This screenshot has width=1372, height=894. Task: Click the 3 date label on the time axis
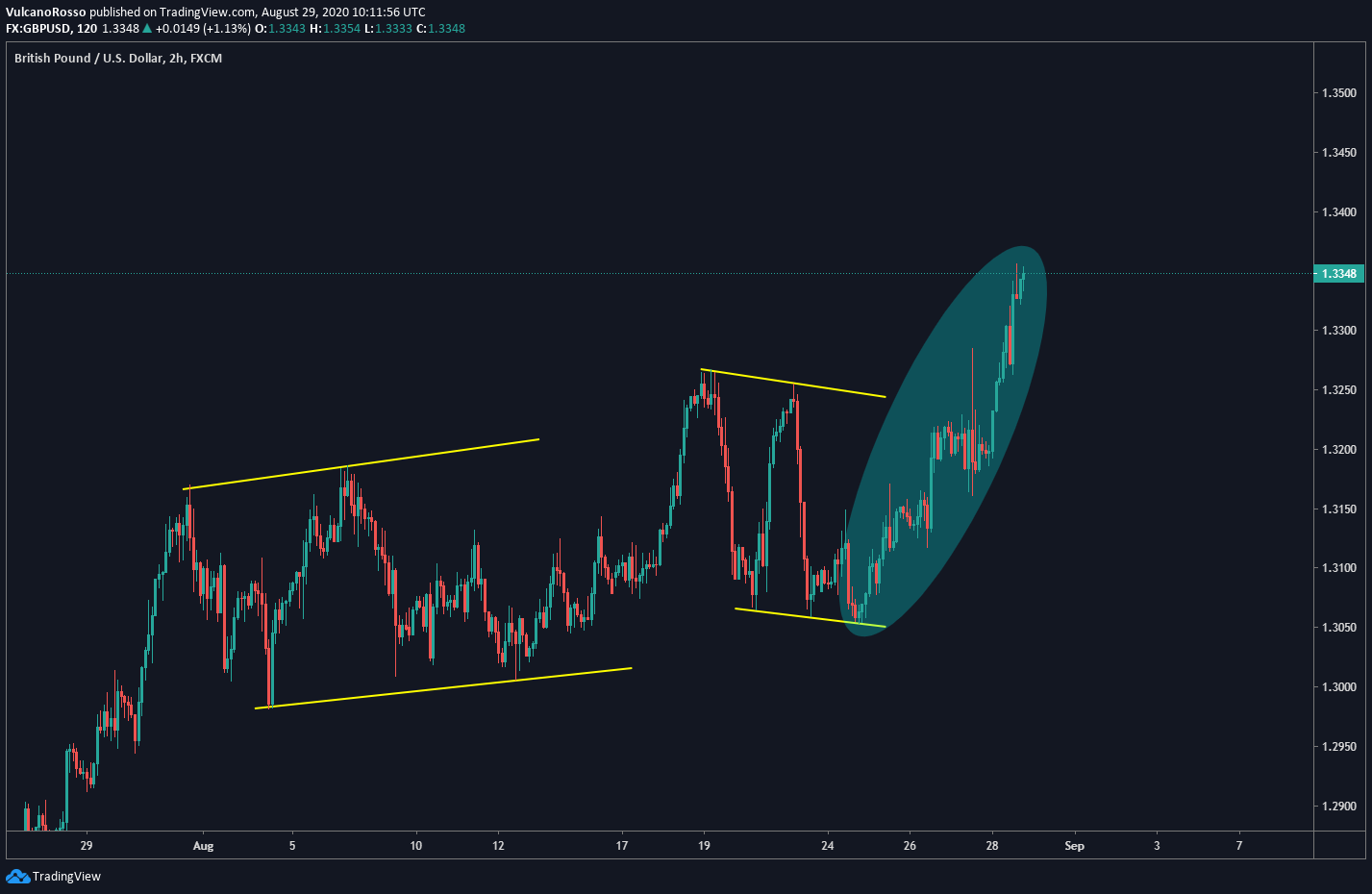[1157, 846]
